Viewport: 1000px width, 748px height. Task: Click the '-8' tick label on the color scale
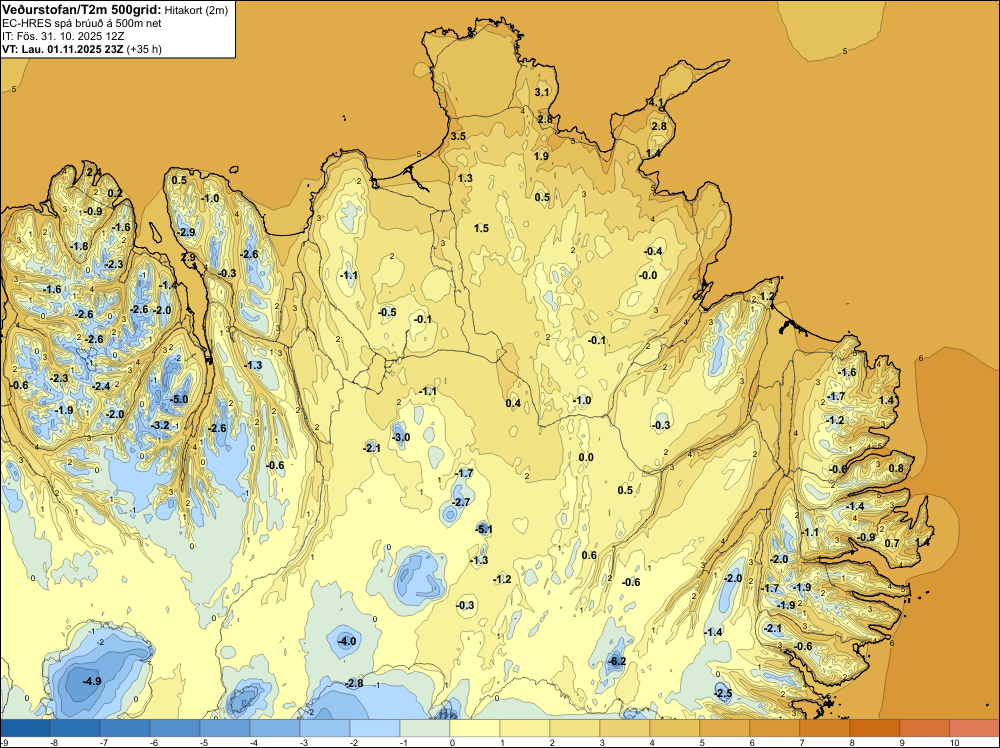point(54,742)
